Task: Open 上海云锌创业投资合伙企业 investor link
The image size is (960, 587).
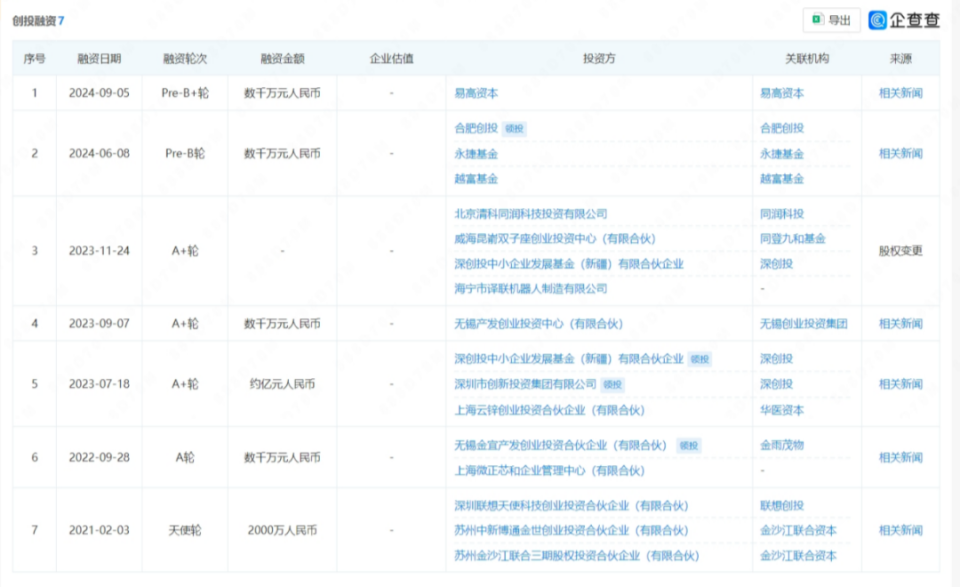Action: point(549,410)
